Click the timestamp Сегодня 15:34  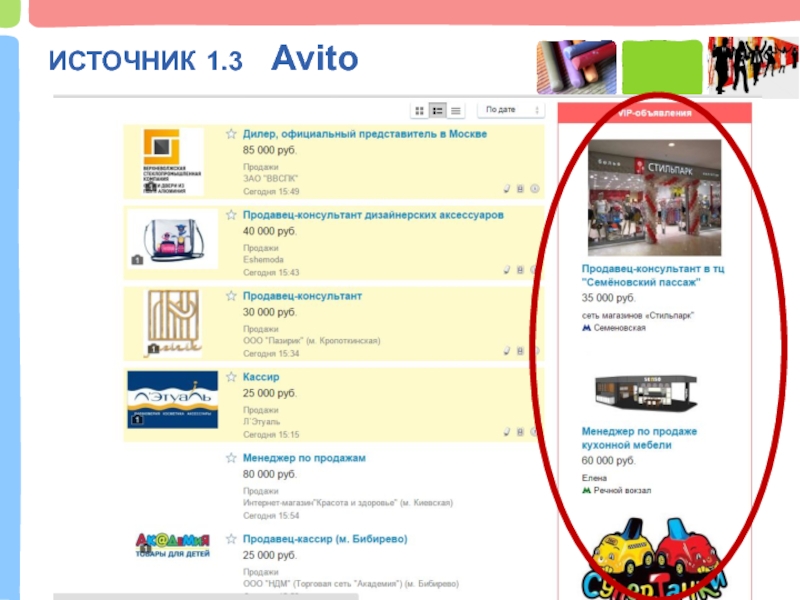click(271, 354)
